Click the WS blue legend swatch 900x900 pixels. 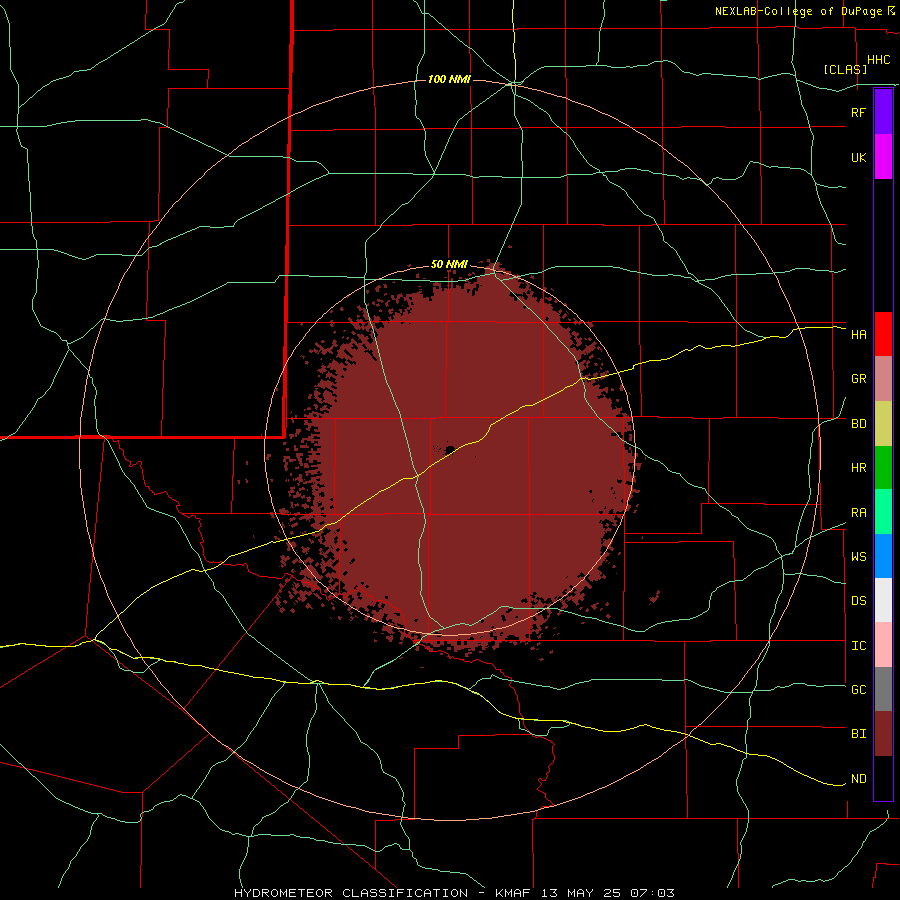[883, 556]
